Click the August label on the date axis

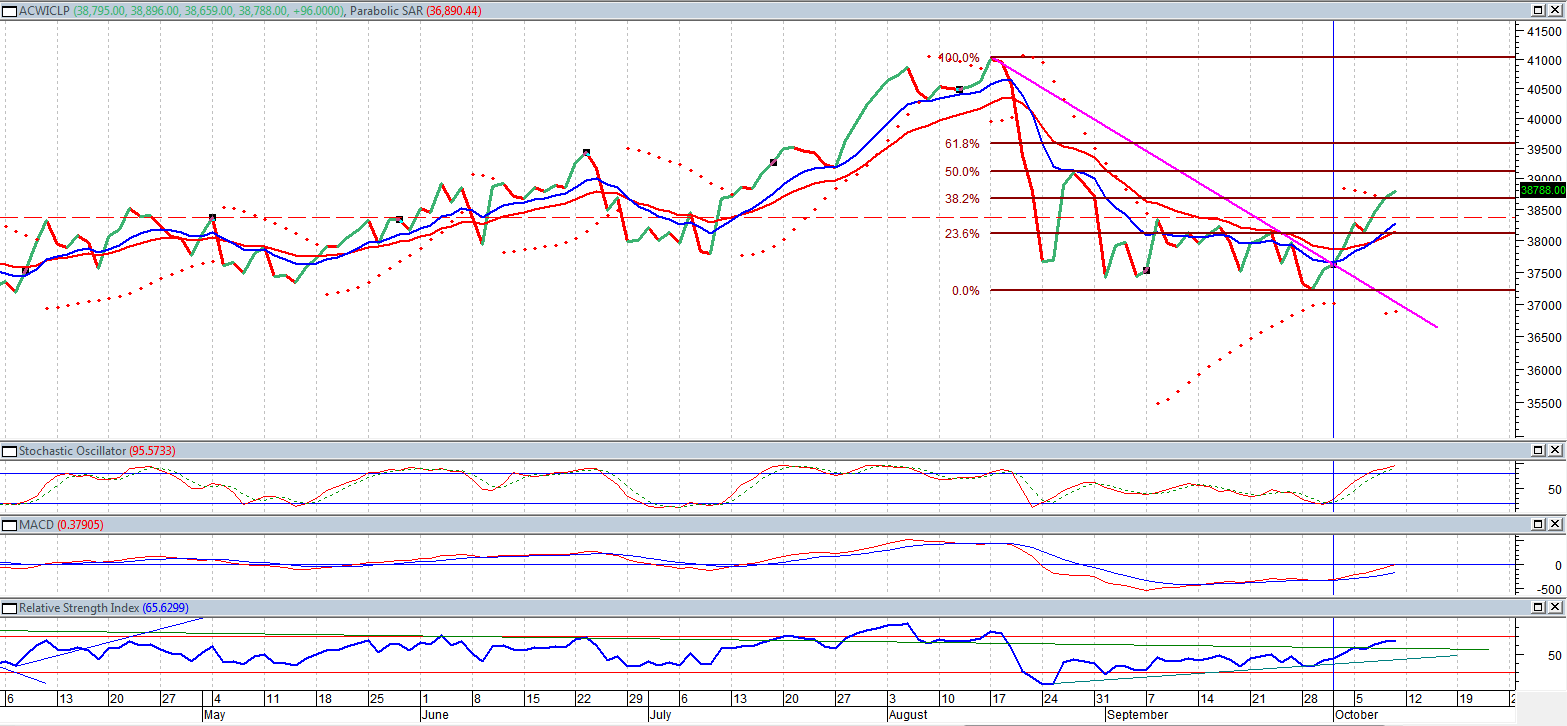click(x=908, y=715)
